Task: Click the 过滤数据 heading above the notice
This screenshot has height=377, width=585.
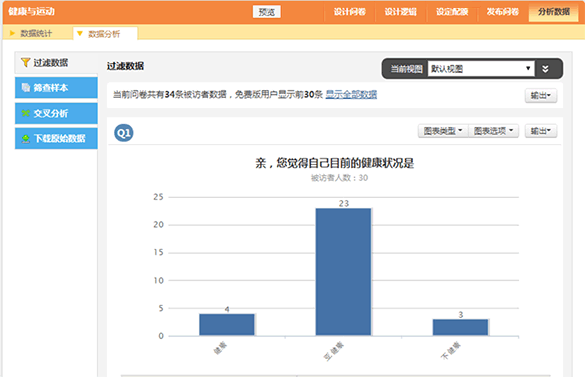Action: [x=125, y=66]
